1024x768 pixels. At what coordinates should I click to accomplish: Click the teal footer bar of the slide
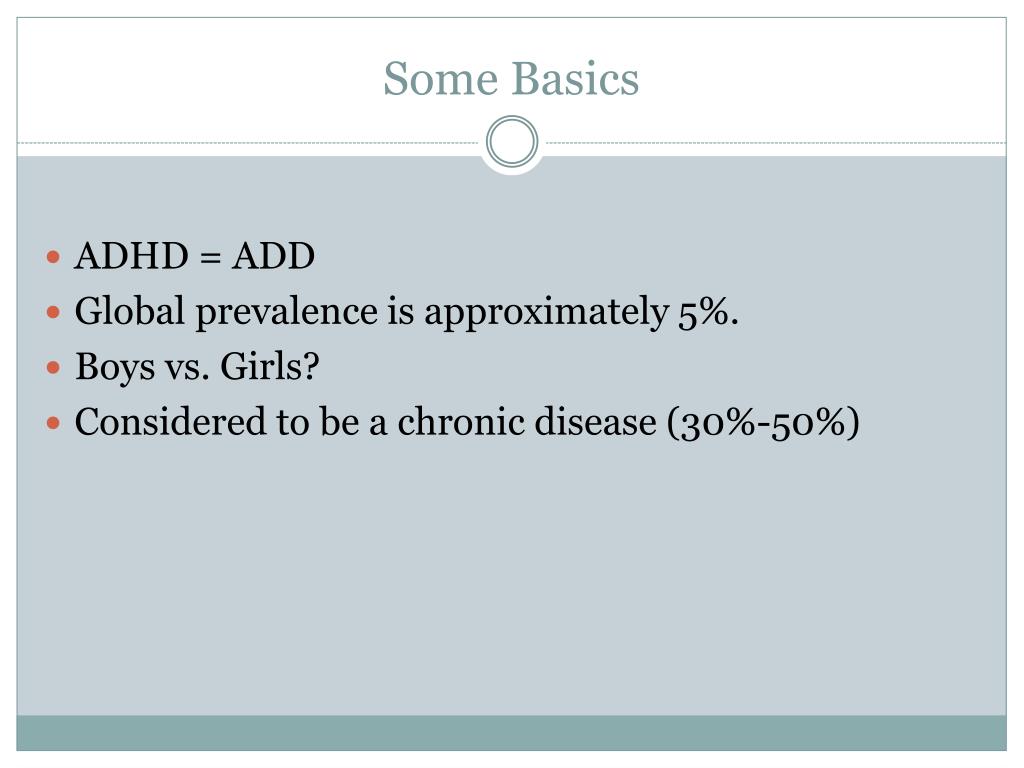(x=511, y=733)
